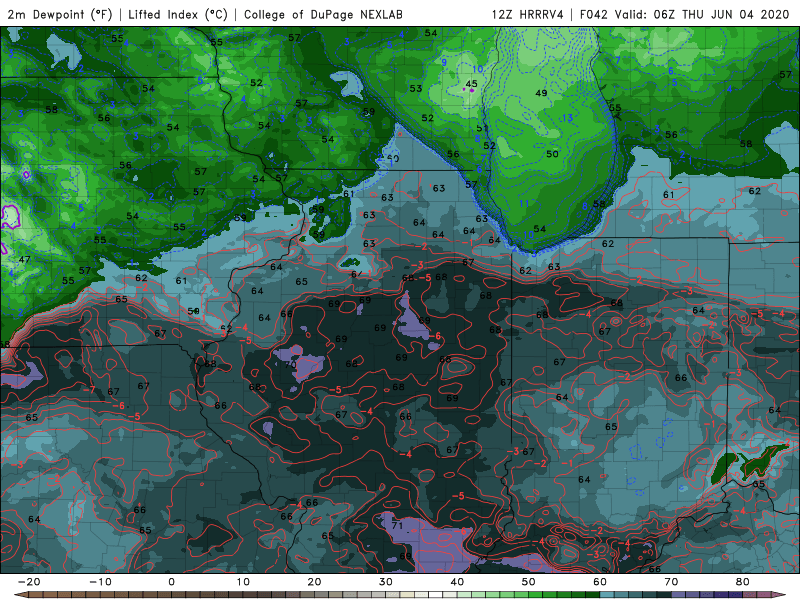Click the "2m Dewpoint (°F)" title text

click(x=60, y=14)
